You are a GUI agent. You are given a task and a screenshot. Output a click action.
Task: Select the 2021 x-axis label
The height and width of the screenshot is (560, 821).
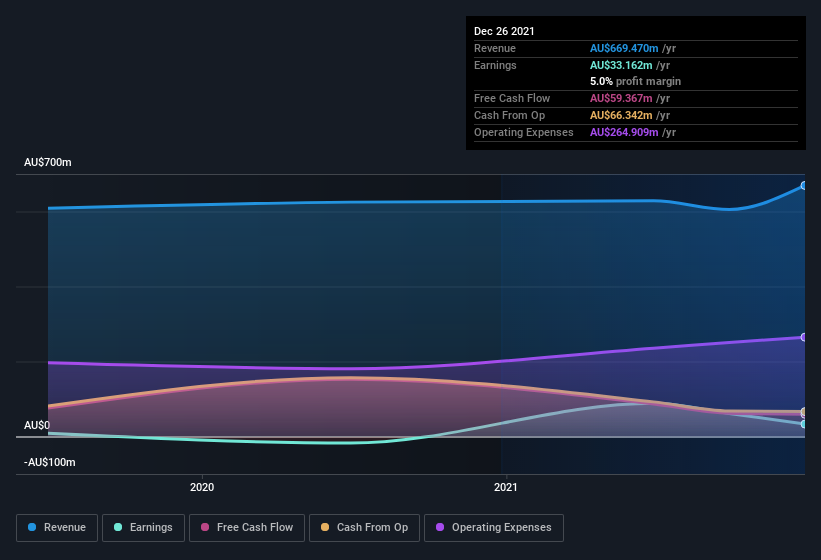pyautogui.click(x=506, y=487)
